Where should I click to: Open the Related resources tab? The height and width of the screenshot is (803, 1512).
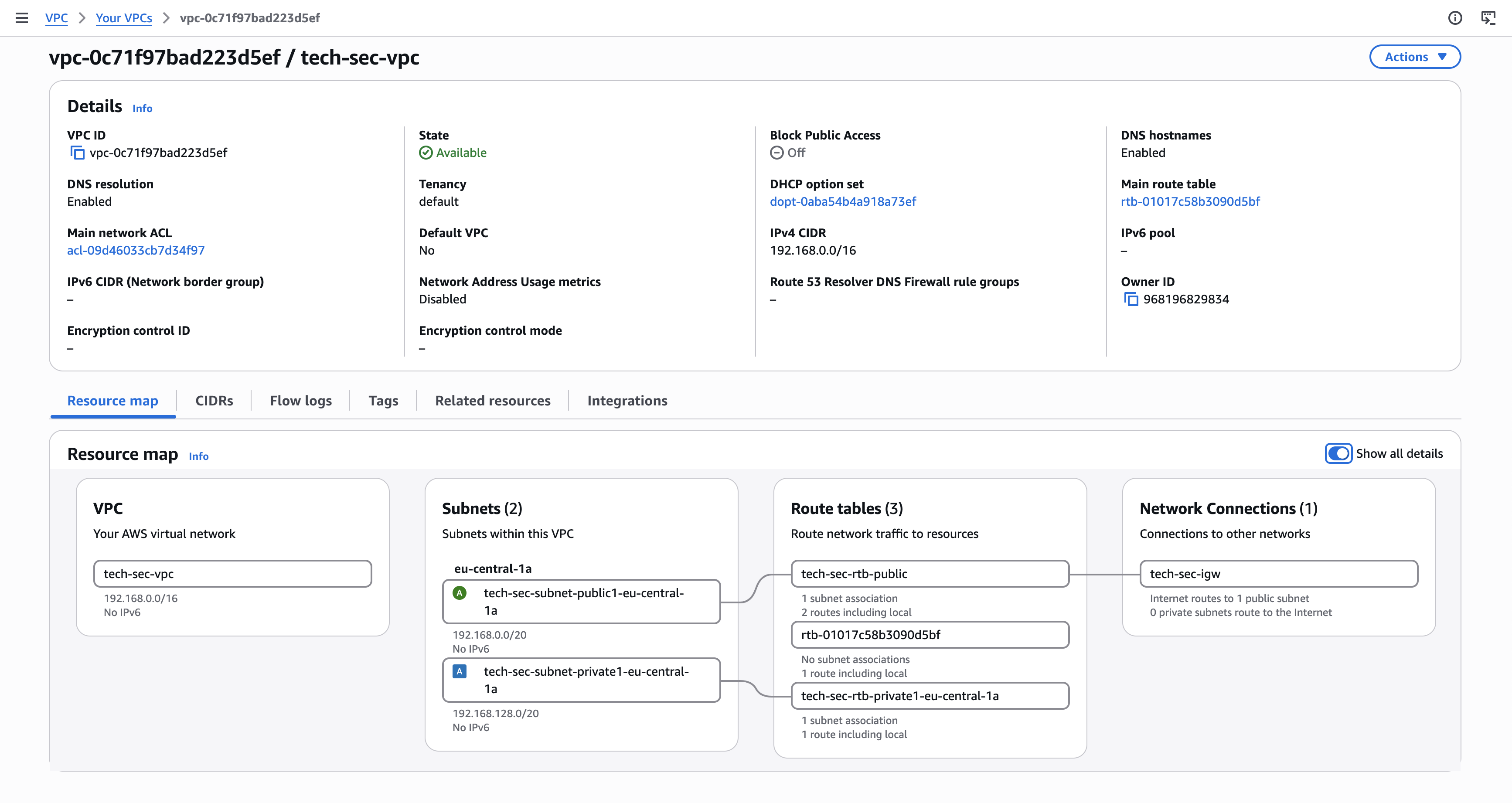pyautogui.click(x=493, y=400)
